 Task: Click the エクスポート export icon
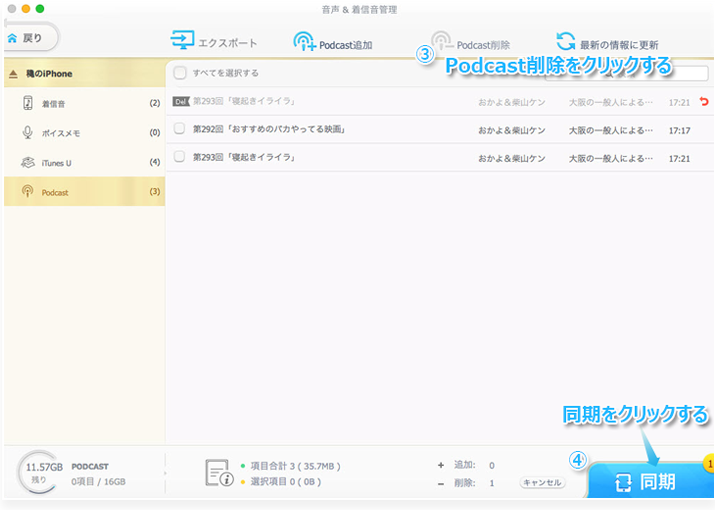[182, 40]
